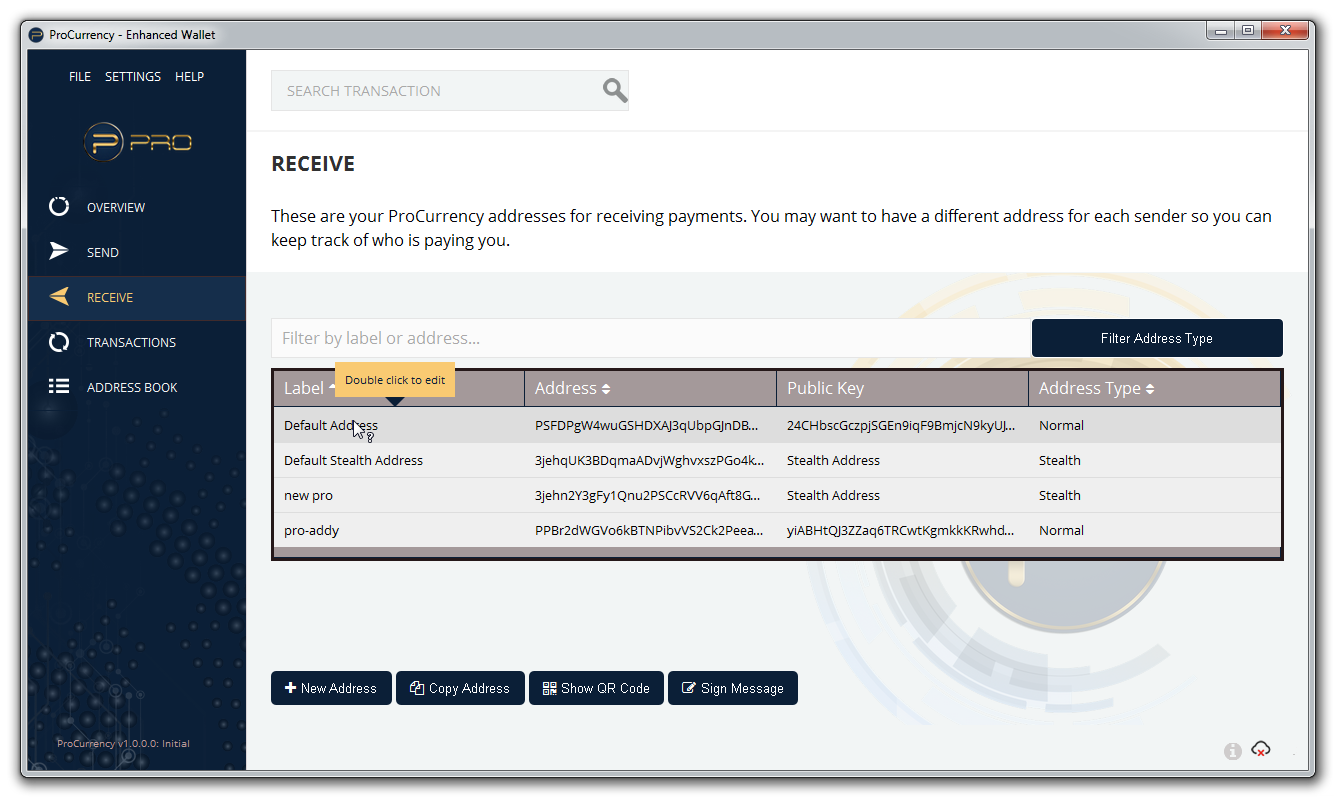This screenshot has width=1336, height=798.
Task: Click the Send paper-plane icon
Action: coord(59,251)
